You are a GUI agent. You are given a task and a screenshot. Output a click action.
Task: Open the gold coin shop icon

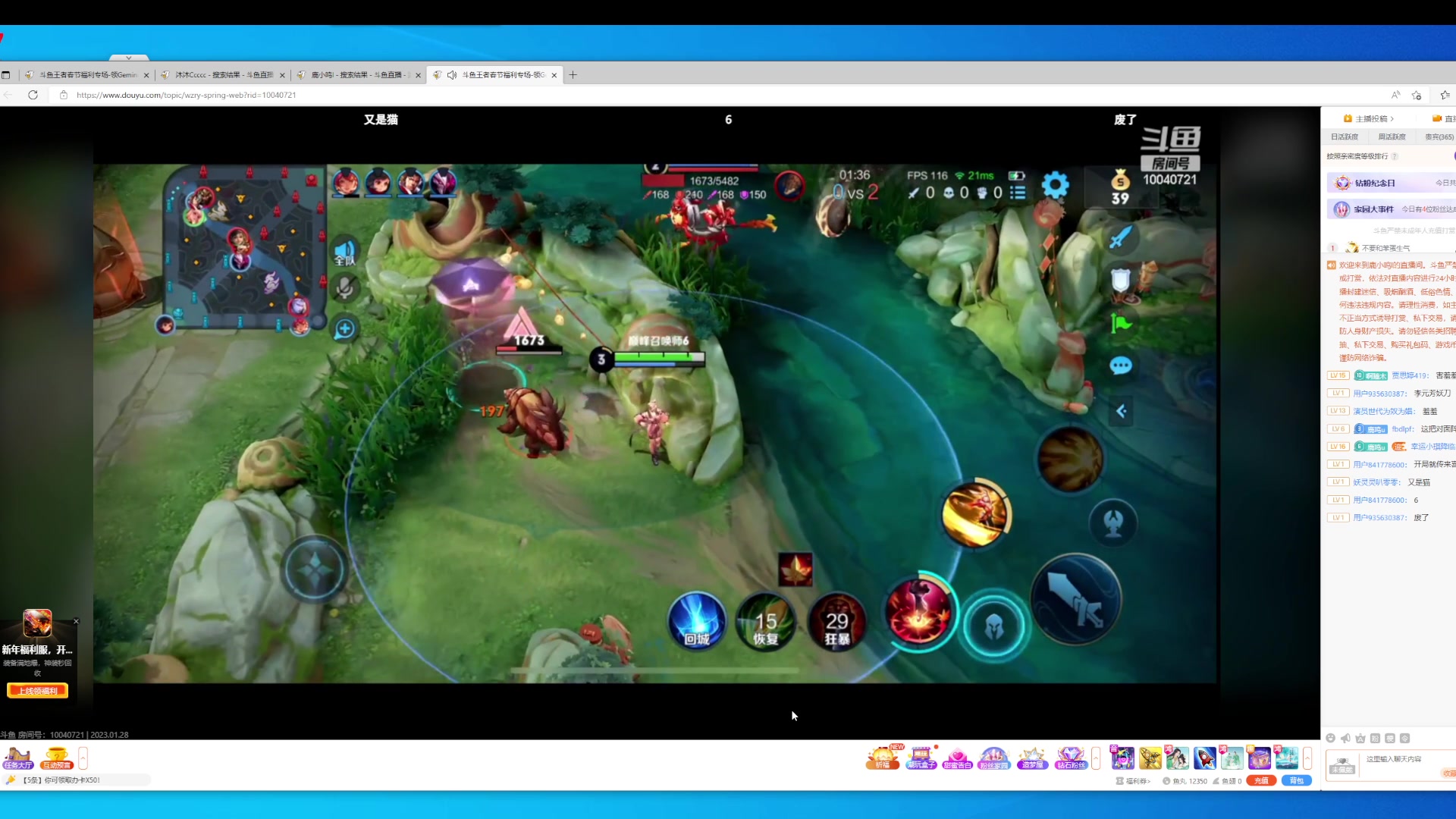pyautogui.click(x=1120, y=187)
